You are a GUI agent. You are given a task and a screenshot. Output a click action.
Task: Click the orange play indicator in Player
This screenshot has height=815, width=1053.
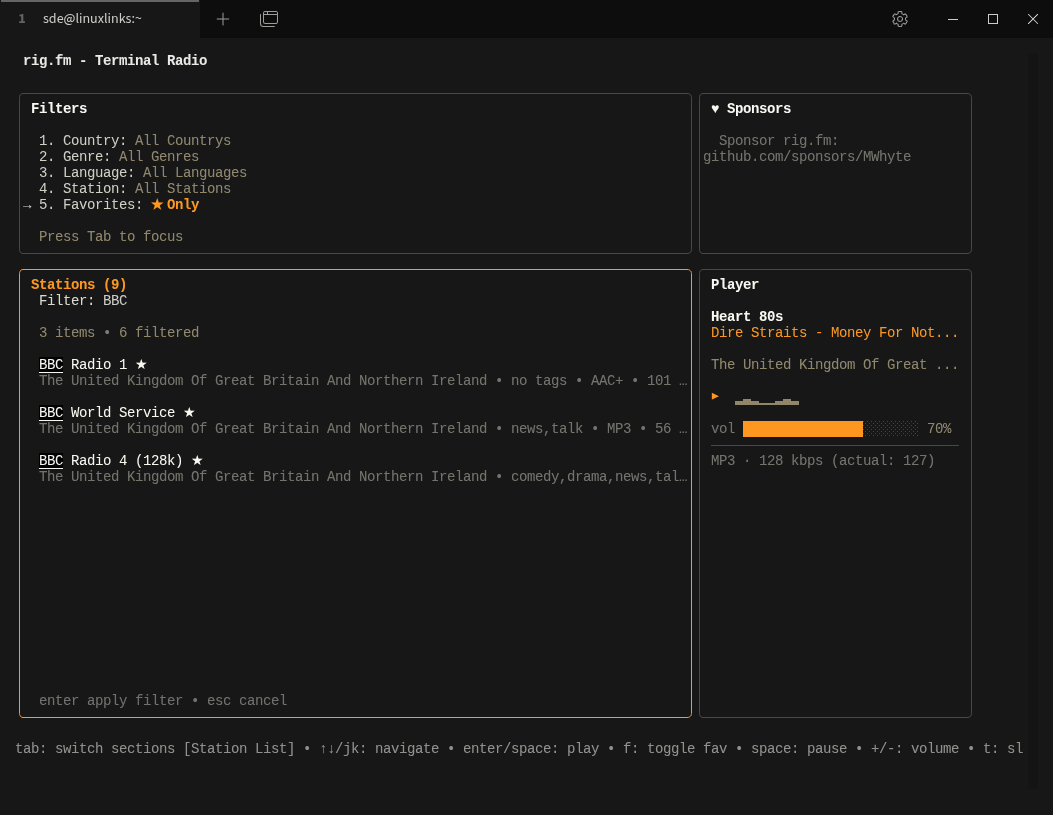715,396
